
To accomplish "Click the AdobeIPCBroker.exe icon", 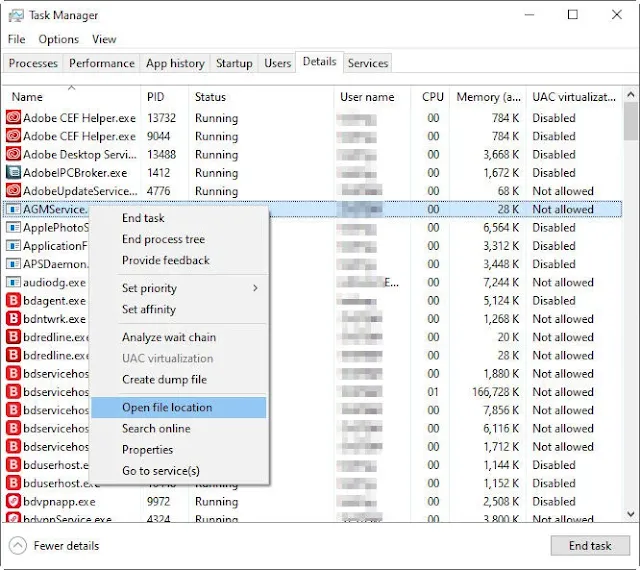I will (13, 173).
